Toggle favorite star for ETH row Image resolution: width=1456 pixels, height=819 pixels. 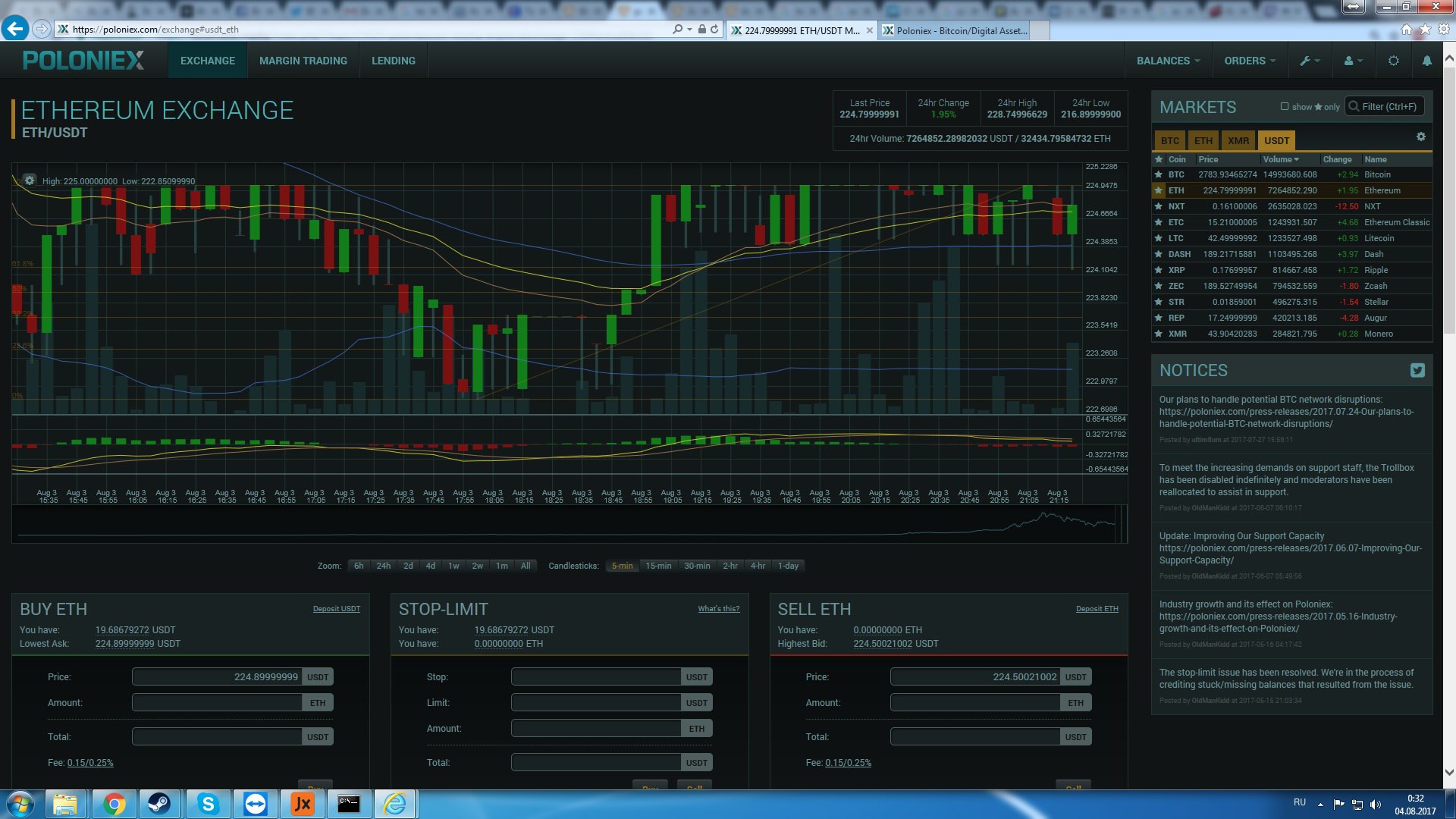[x=1158, y=190]
